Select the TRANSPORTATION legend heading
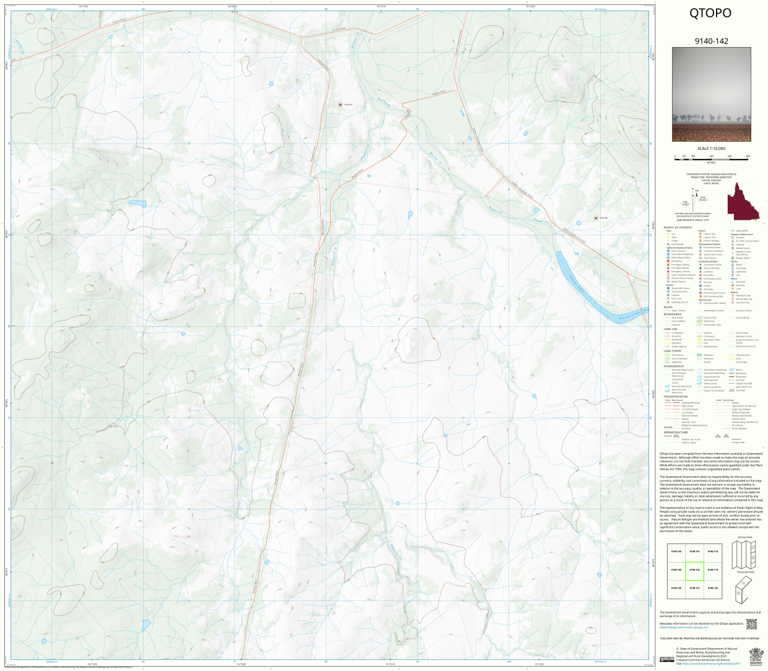The height and width of the screenshot is (671, 768). click(x=675, y=397)
